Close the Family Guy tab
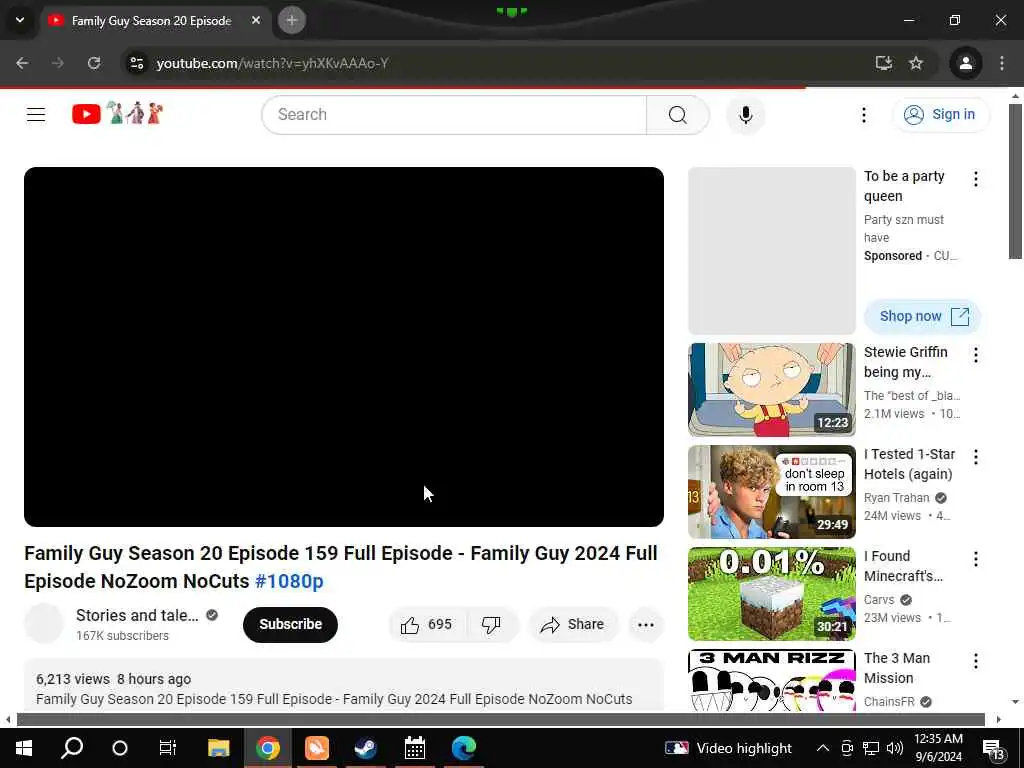Image resolution: width=1024 pixels, height=768 pixels. point(256,20)
